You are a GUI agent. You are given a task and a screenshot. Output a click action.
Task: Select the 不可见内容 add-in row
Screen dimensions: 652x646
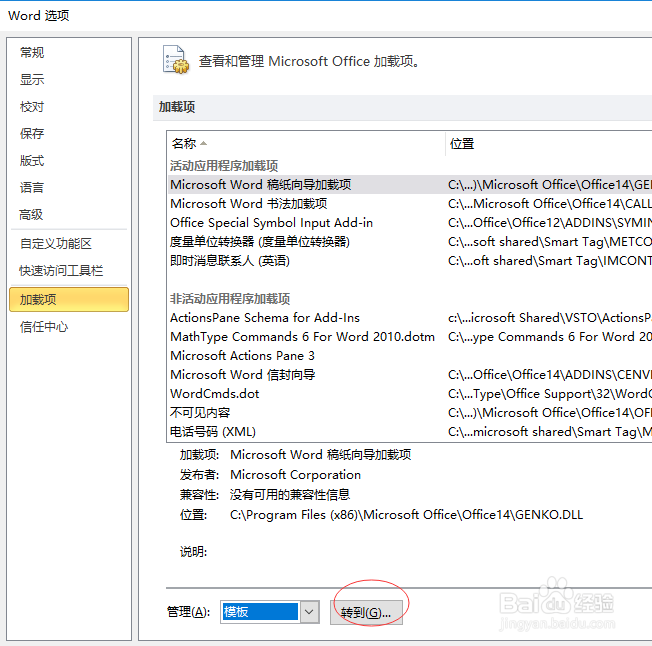coord(410,413)
